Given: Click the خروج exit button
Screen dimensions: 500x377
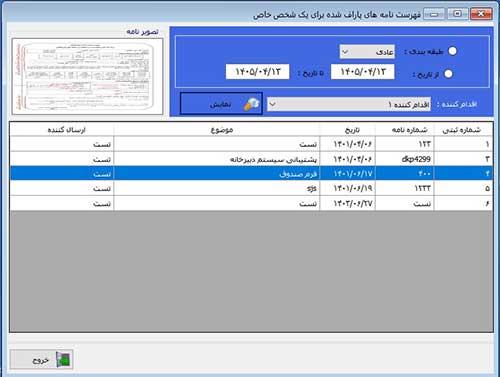Looking at the screenshot, I should pos(41,359).
